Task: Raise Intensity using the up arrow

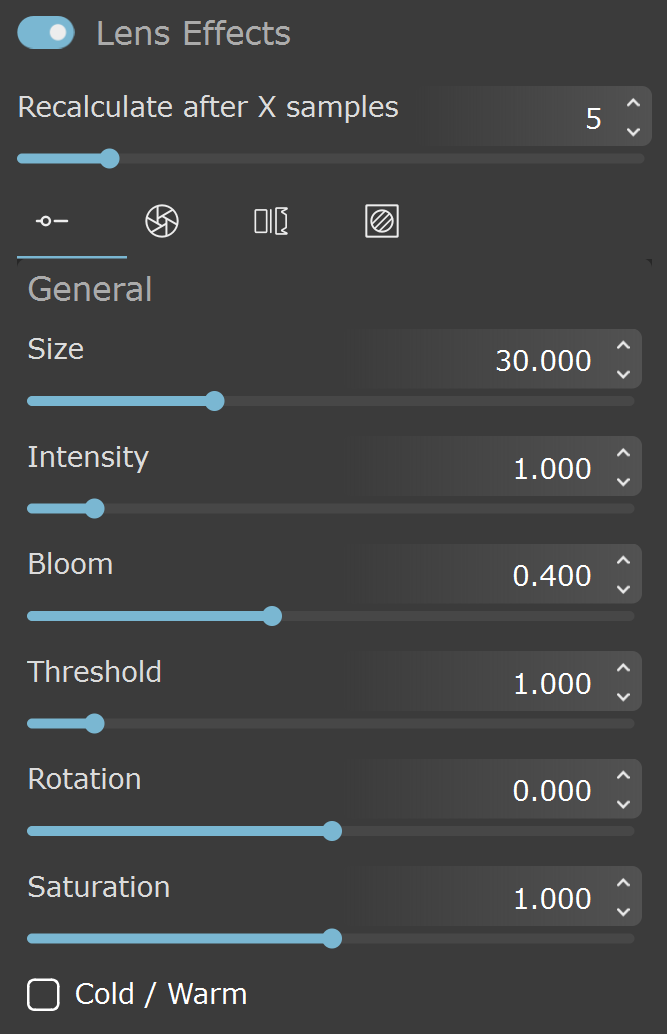Action: (x=623, y=452)
